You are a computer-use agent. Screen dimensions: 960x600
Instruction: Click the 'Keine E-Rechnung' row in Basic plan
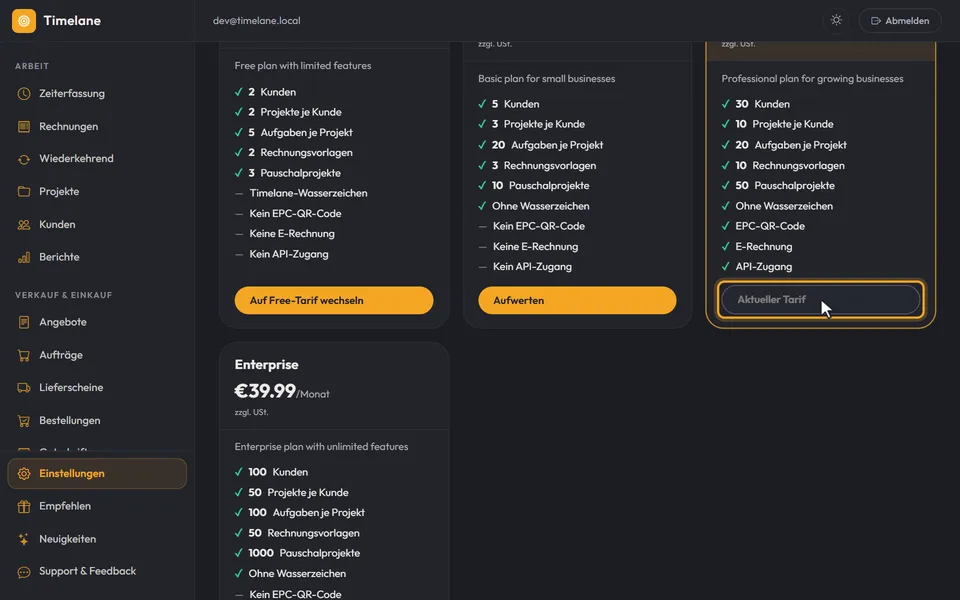[x=528, y=247]
